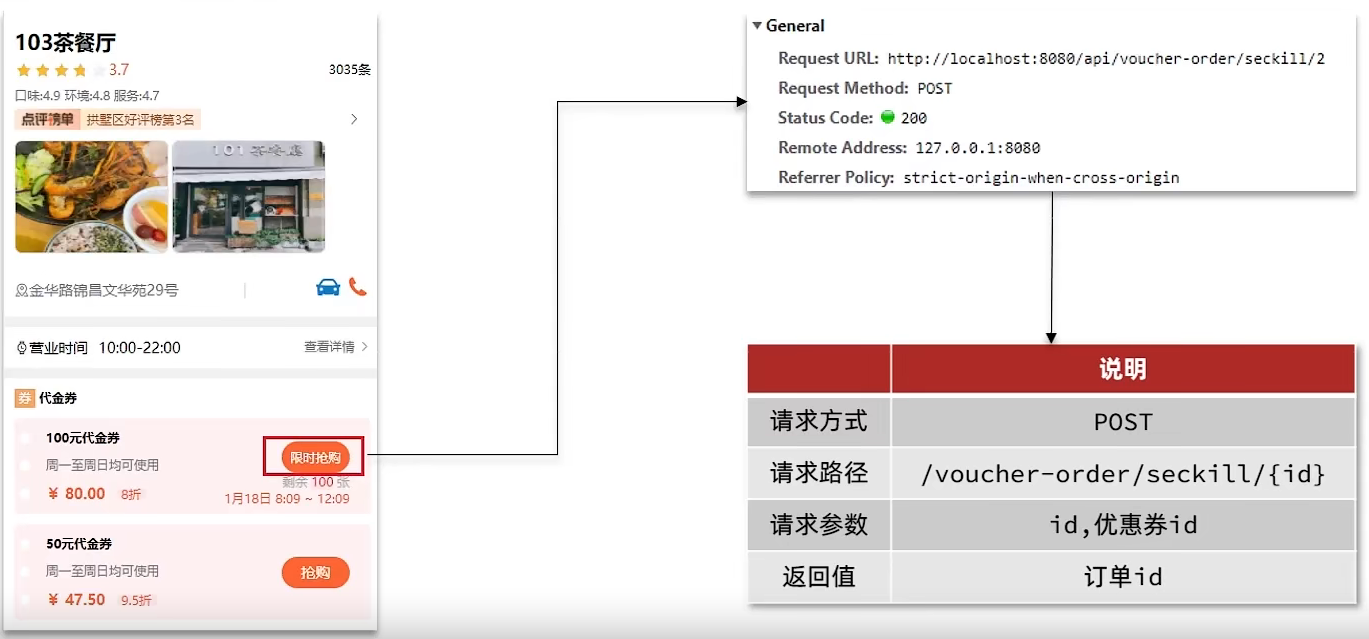Screen dimensions: 1369x639
Task: Click the 说明 table header
Action: click(1123, 369)
